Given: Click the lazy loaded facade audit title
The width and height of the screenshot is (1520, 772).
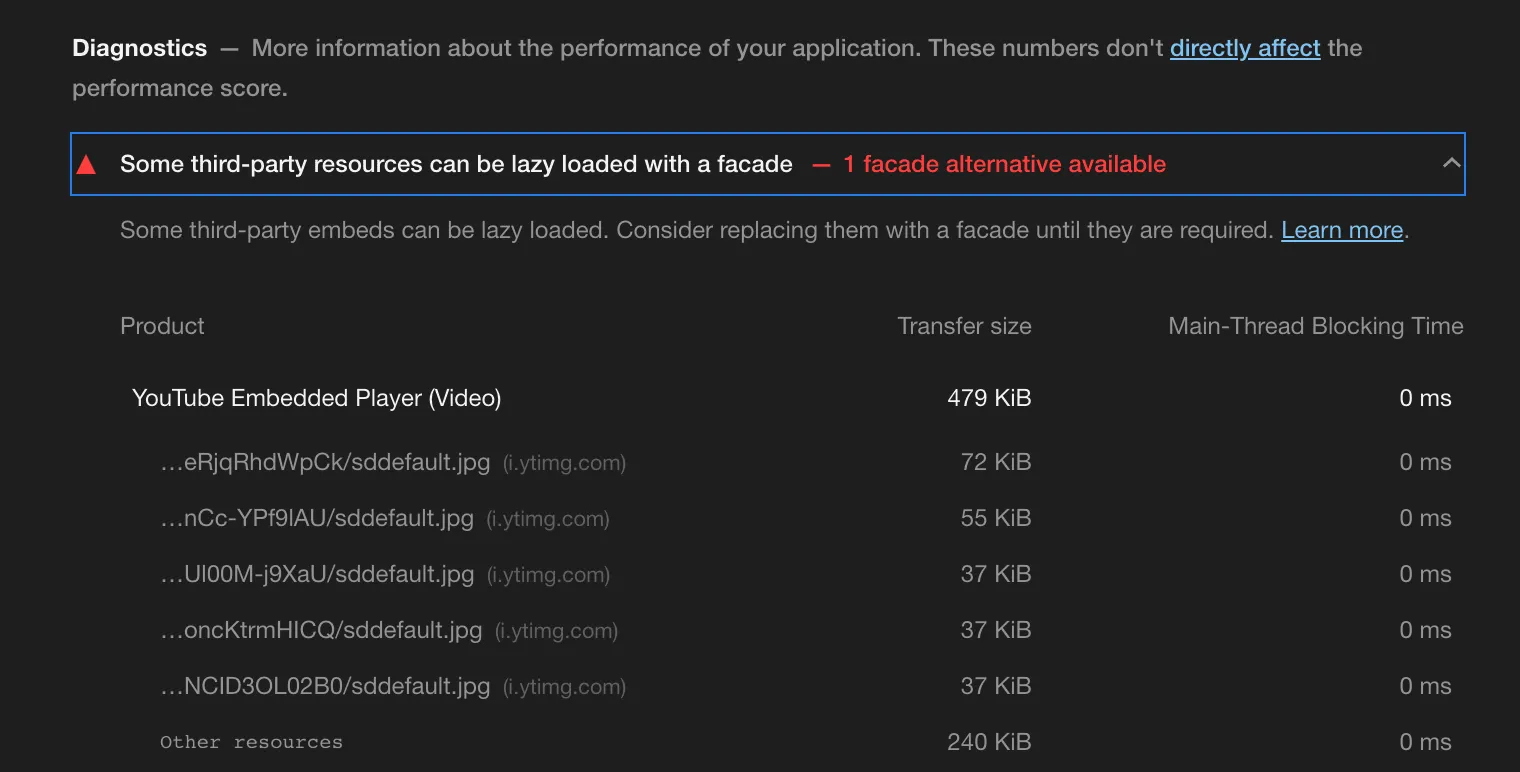Looking at the screenshot, I should (x=456, y=164).
